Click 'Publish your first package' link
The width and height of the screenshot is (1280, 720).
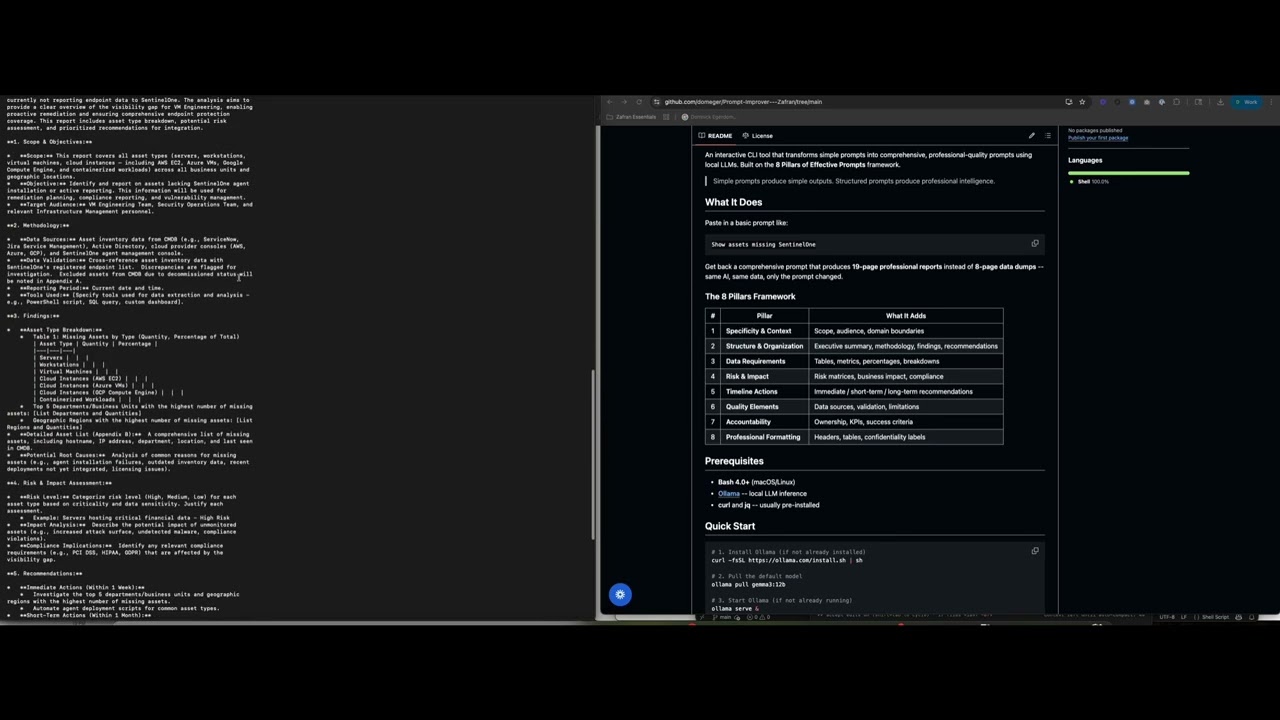click(x=1098, y=138)
